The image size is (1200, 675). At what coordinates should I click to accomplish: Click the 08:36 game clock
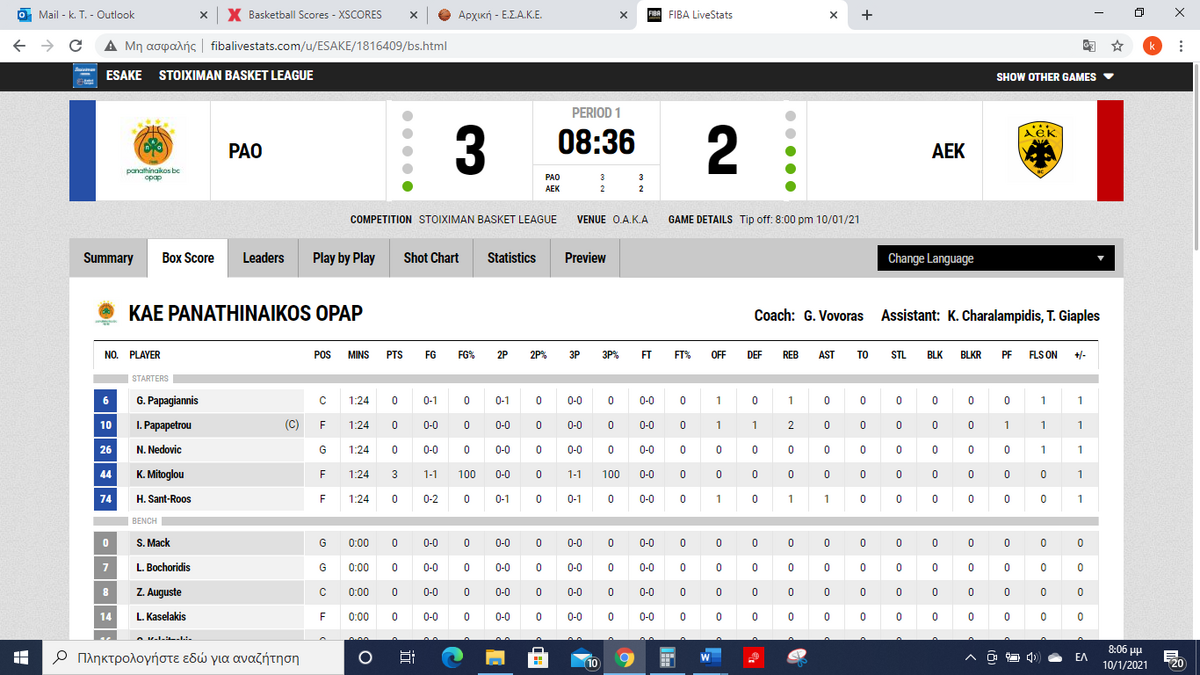pyautogui.click(x=597, y=142)
